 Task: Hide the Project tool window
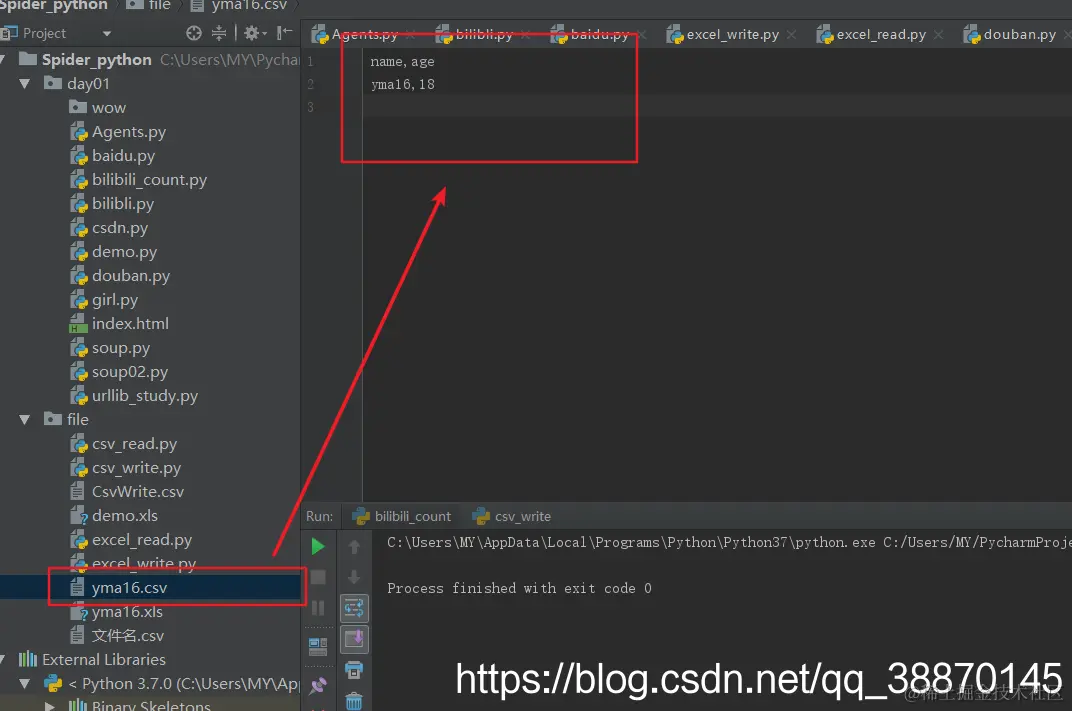pyautogui.click(x=285, y=33)
